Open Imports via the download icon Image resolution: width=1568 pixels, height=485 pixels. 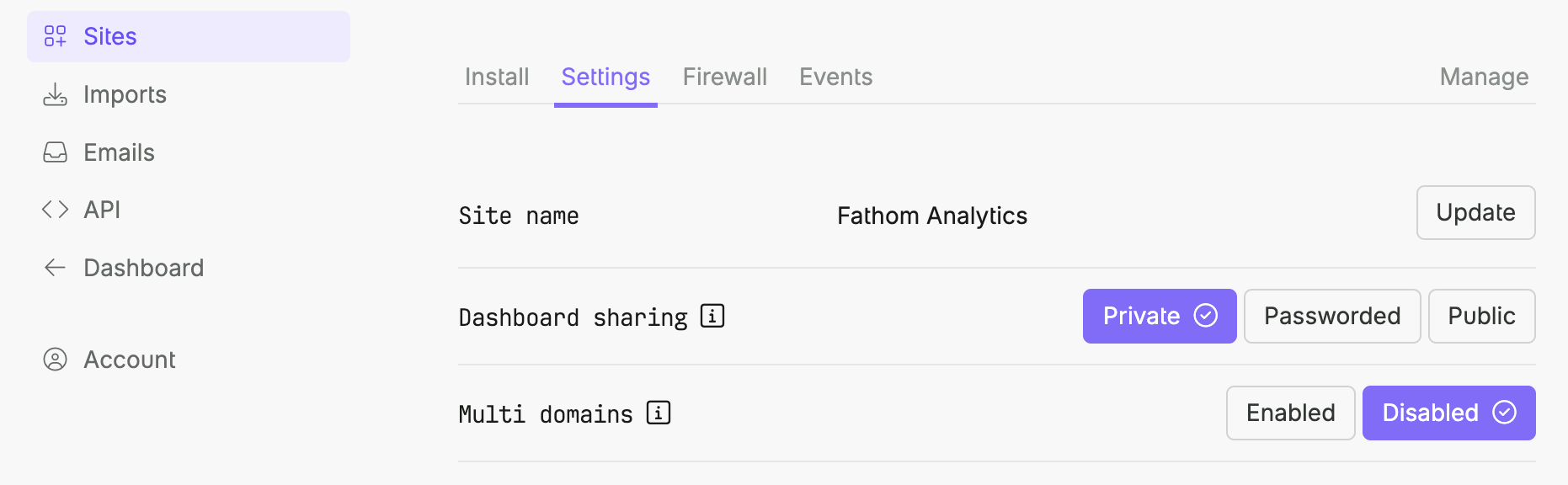tap(55, 94)
